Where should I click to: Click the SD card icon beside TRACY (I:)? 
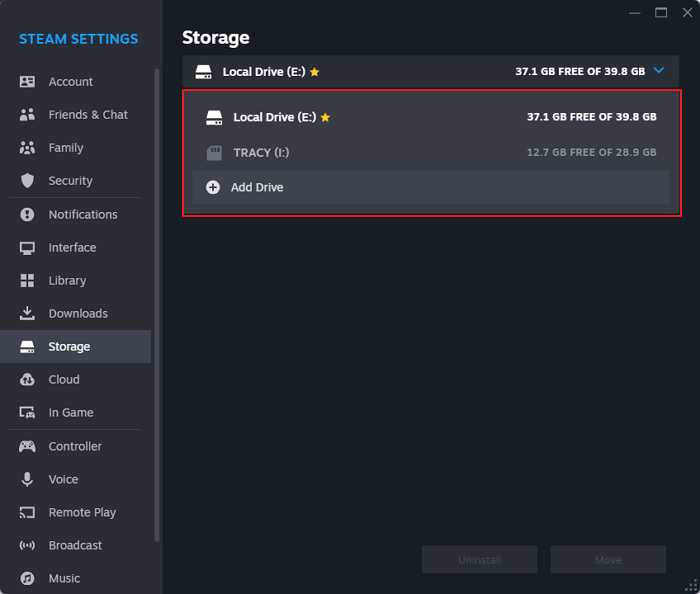click(x=214, y=153)
